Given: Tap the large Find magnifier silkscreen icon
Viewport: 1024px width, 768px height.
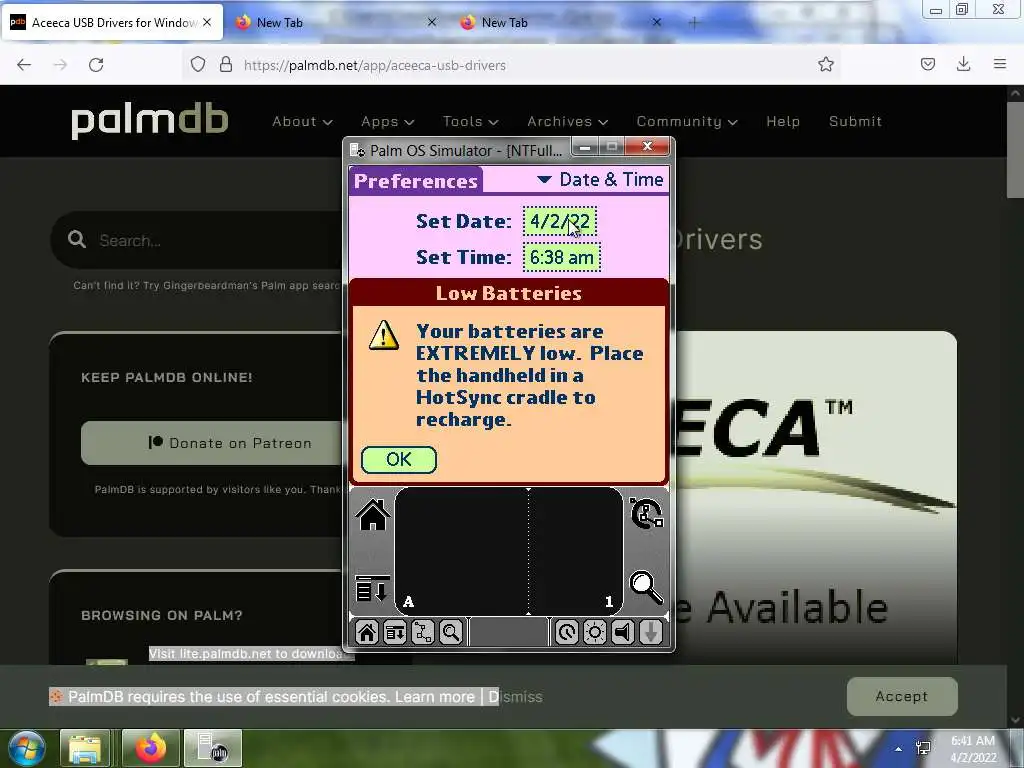Looking at the screenshot, I should (x=646, y=588).
